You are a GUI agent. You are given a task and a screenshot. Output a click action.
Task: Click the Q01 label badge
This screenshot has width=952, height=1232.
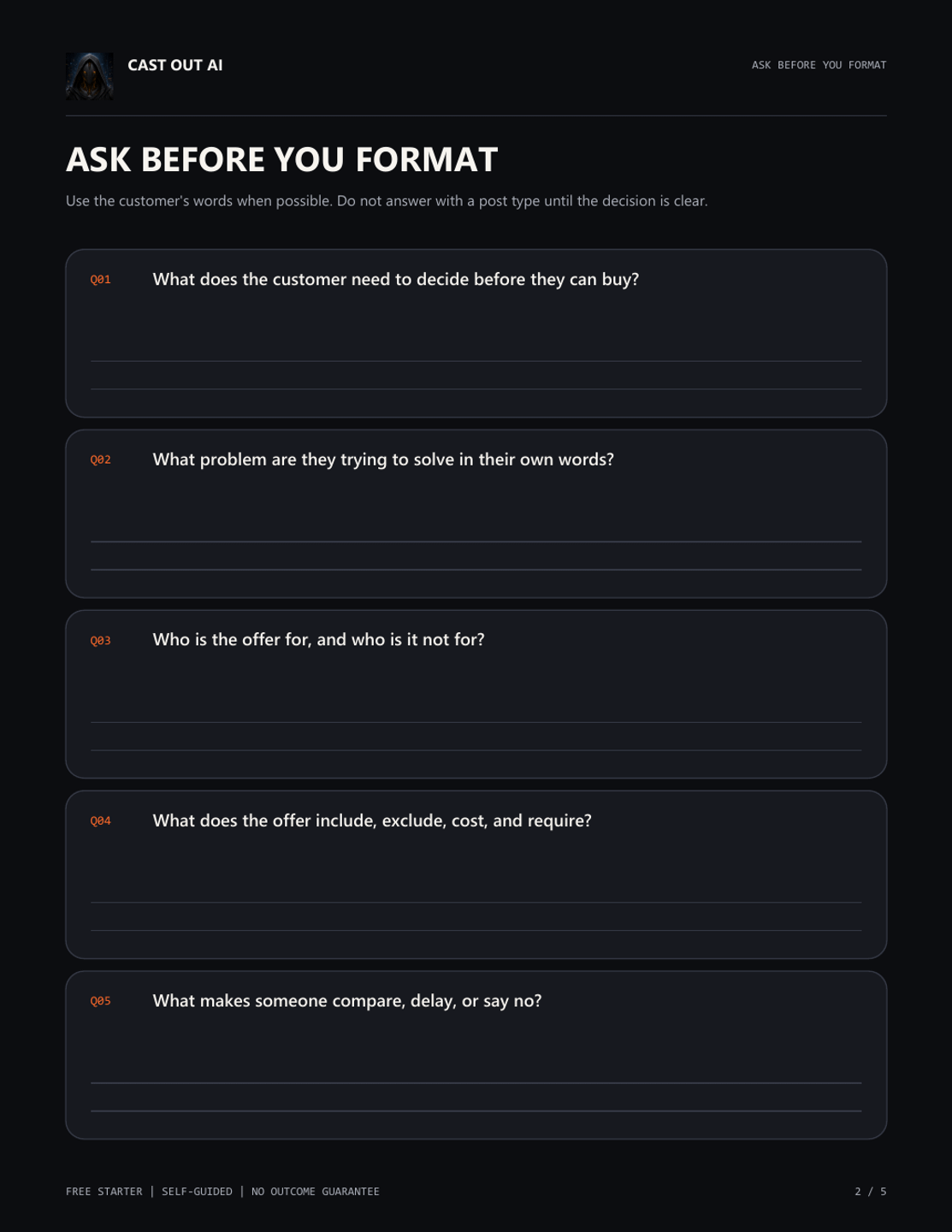coord(101,280)
